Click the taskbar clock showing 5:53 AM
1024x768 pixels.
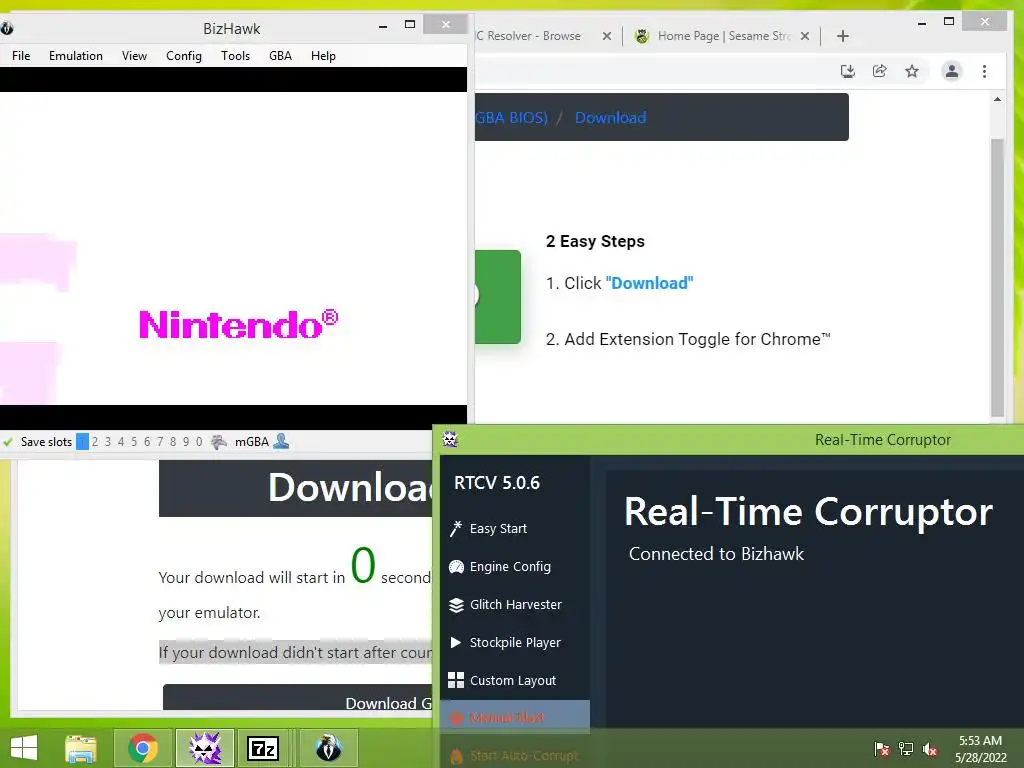(x=980, y=749)
